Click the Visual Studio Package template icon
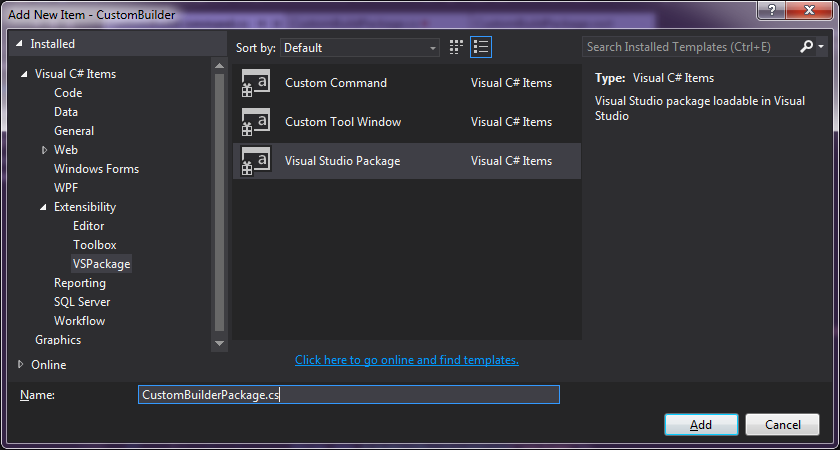 (x=256, y=161)
